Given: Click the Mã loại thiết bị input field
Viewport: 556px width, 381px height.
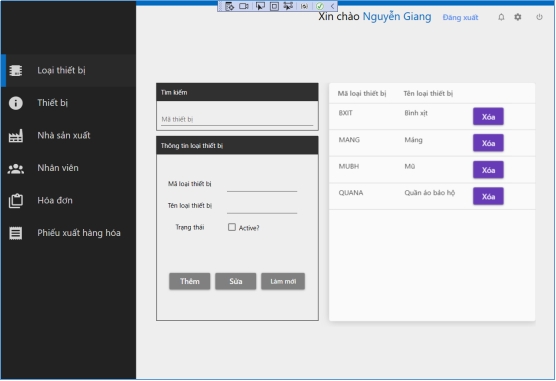Looking at the screenshot, I should [x=262, y=186].
